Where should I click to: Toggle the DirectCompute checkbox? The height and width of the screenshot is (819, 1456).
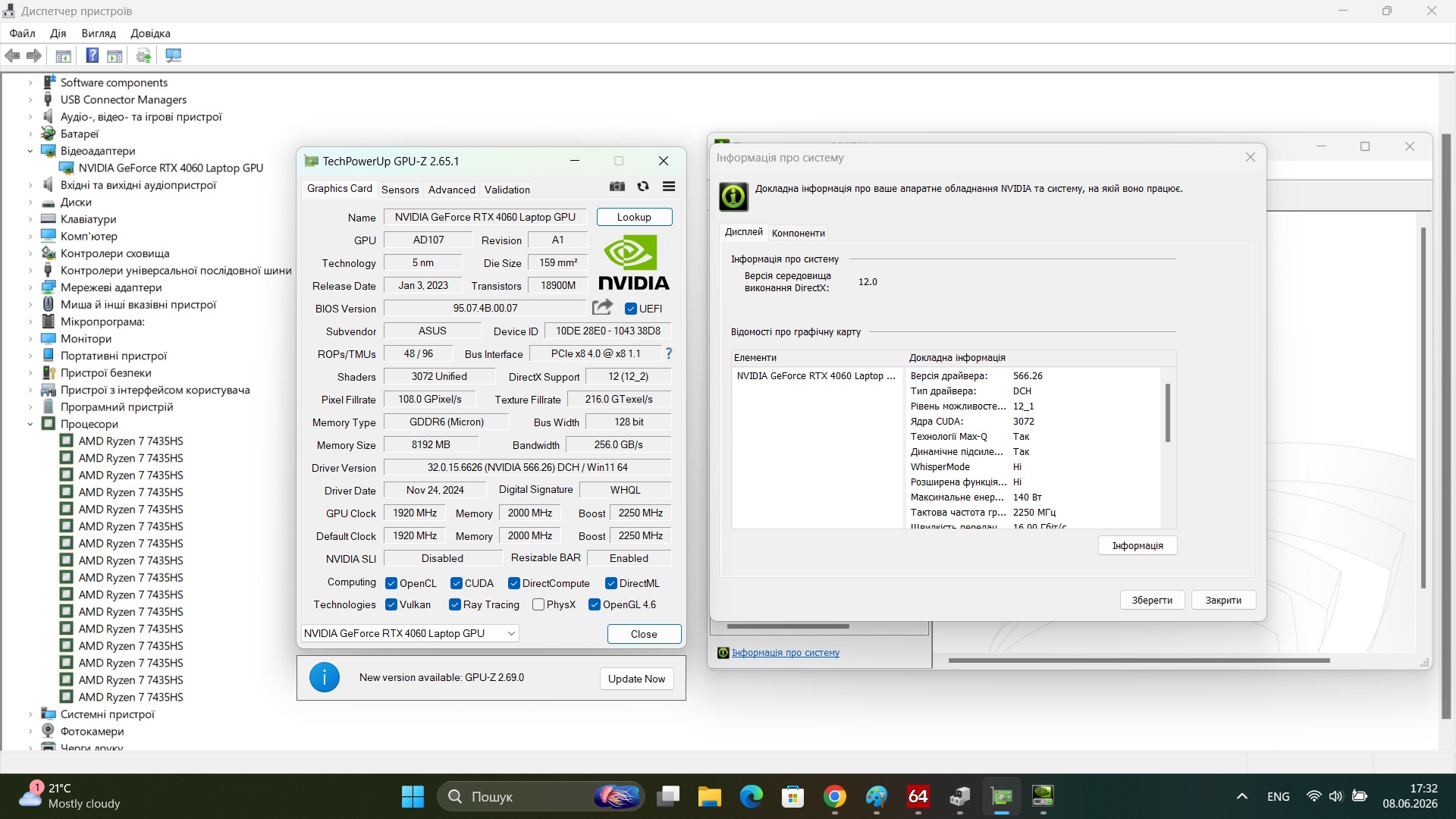pyautogui.click(x=514, y=583)
